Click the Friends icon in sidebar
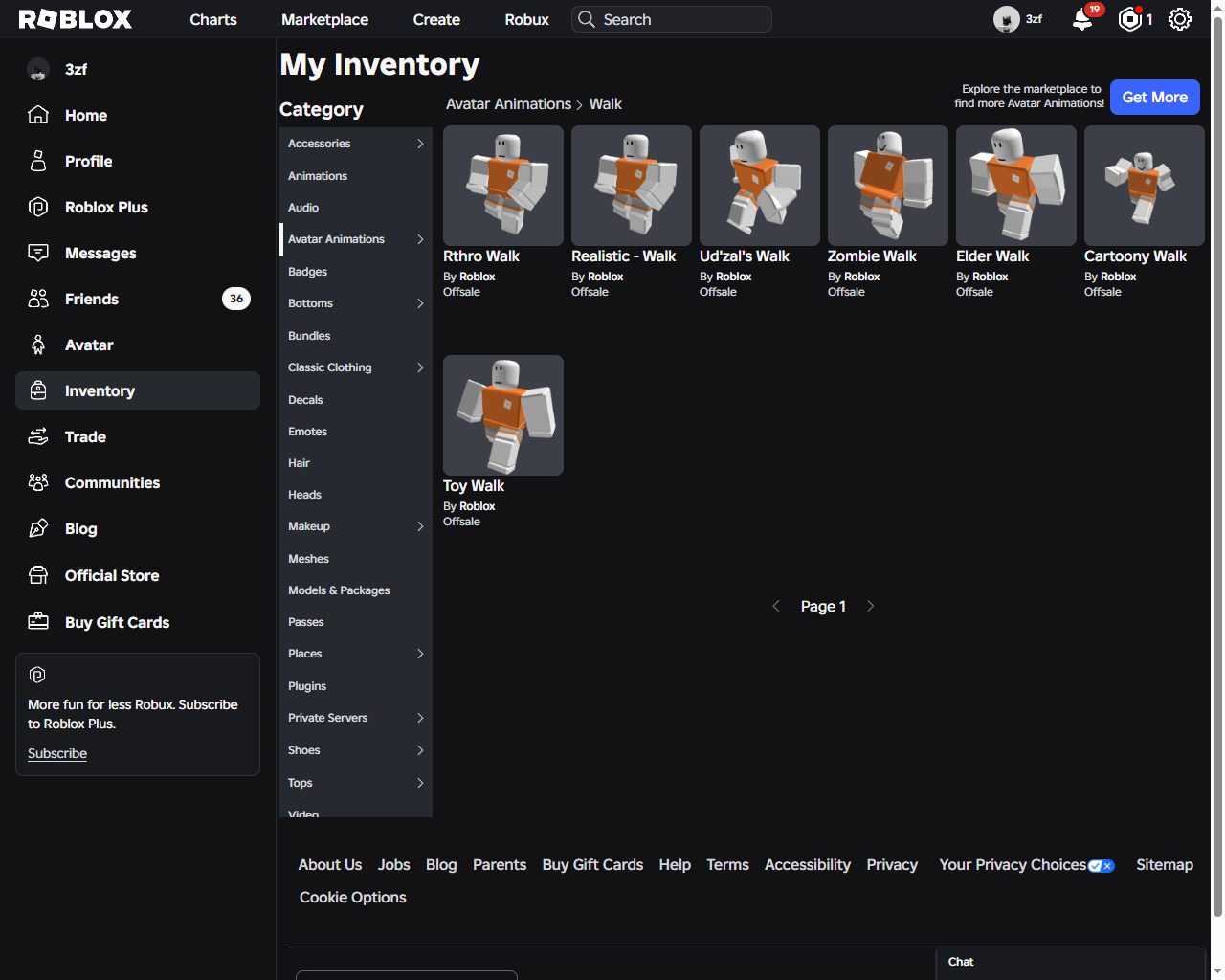The height and width of the screenshot is (980, 1225). click(38, 299)
